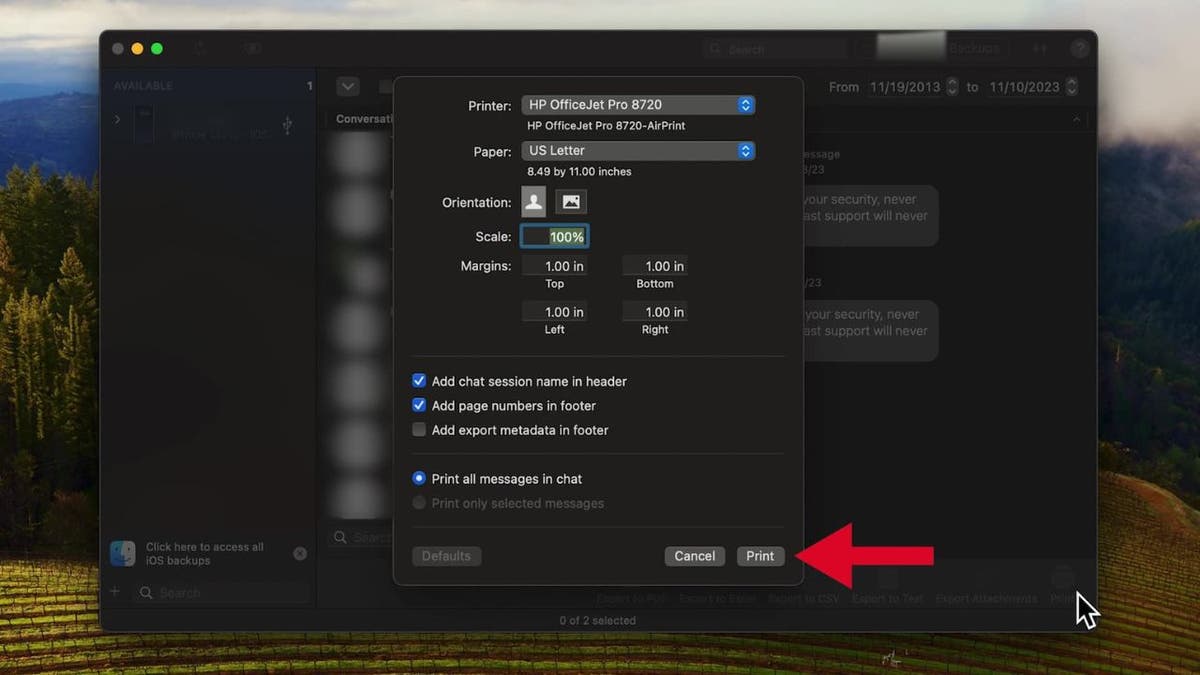Disable Add page numbers in footer
The width and height of the screenshot is (1200, 675).
420,405
